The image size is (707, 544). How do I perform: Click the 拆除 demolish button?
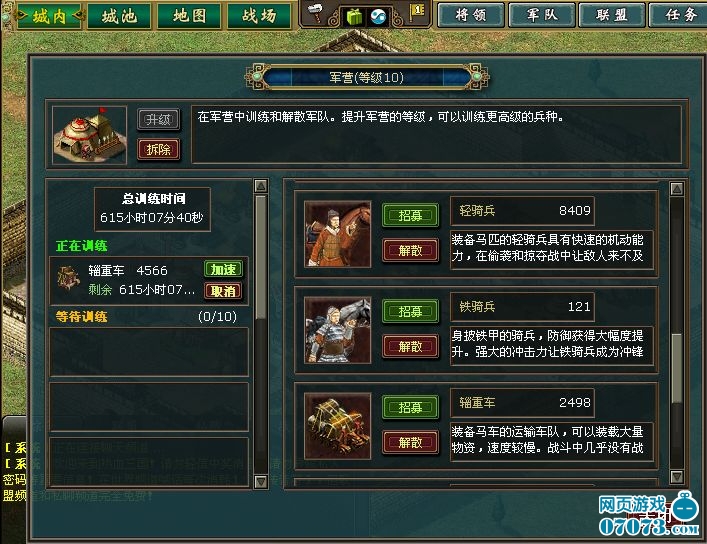click(158, 149)
